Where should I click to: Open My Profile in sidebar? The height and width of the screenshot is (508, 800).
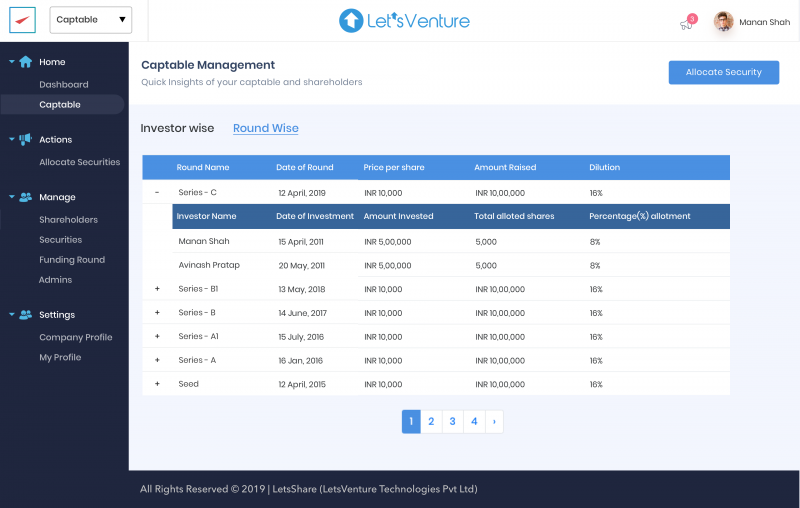pyautogui.click(x=60, y=357)
